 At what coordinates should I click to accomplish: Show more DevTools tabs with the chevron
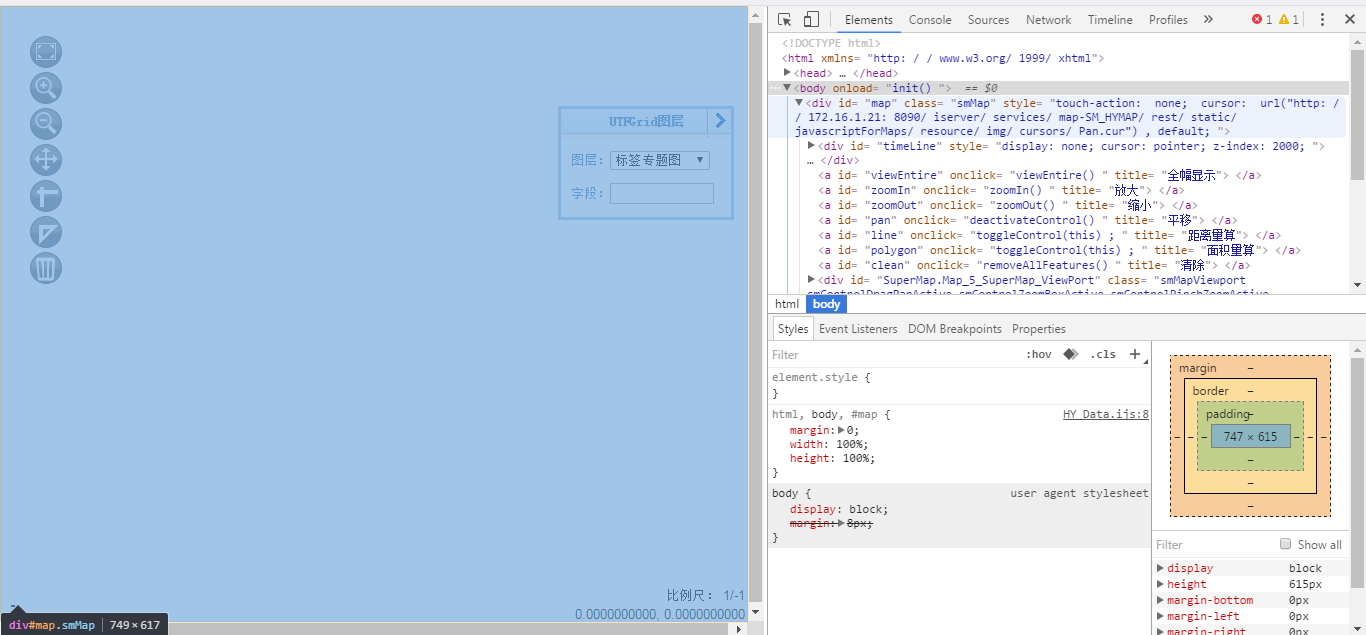pos(1208,20)
